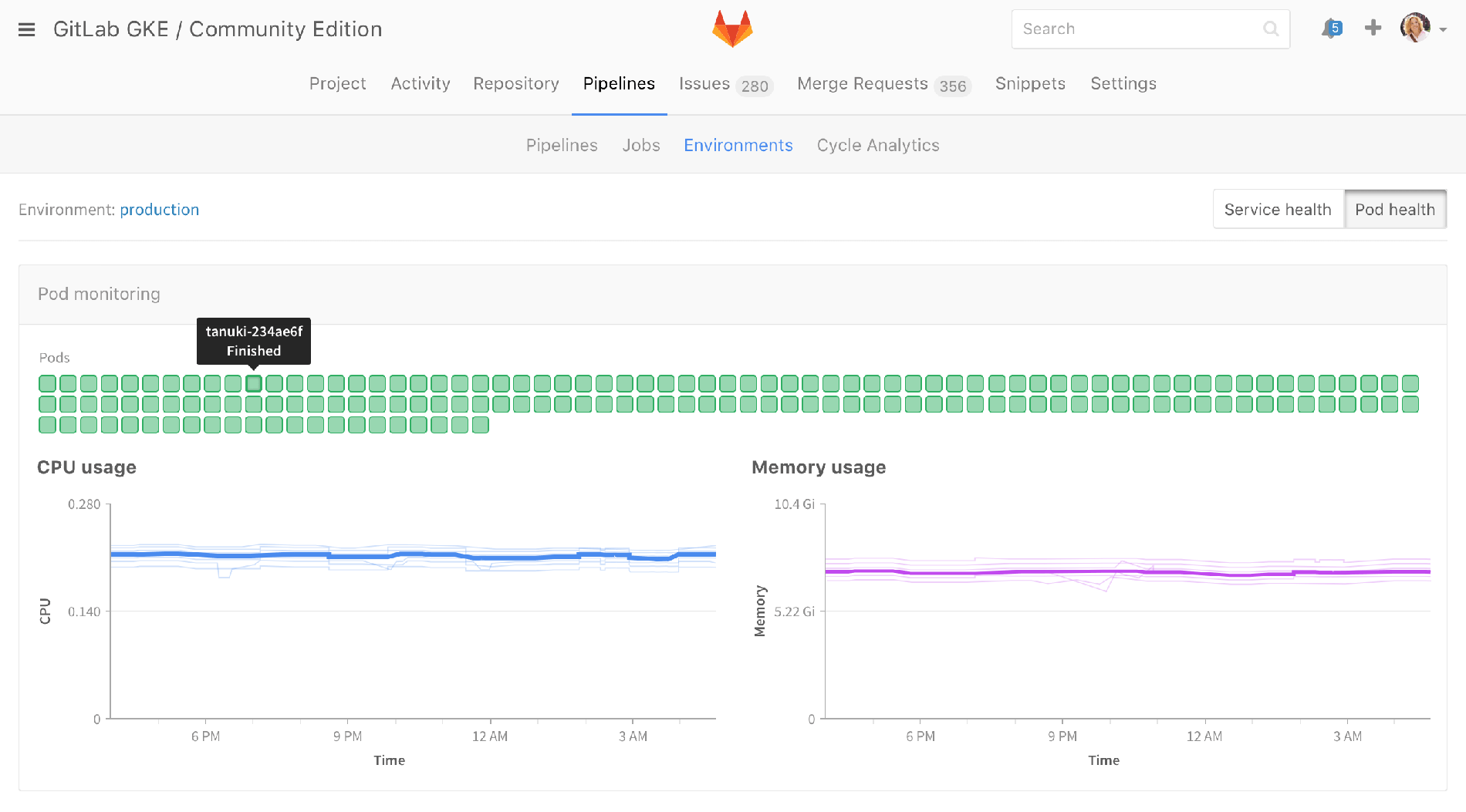
Task: Click the GitLab fox logo
Action: tap(731, 29)
